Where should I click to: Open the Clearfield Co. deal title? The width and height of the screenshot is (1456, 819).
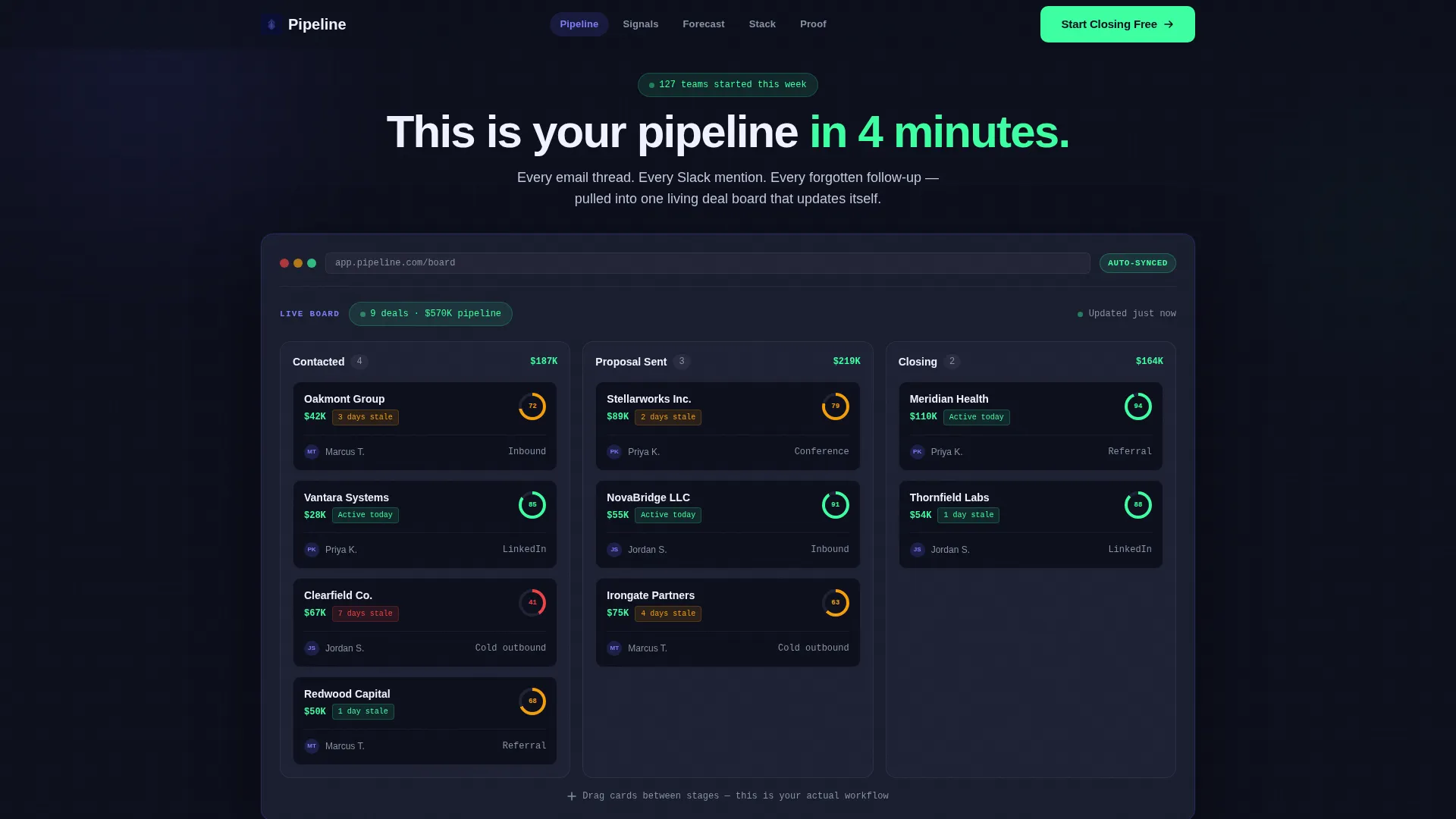338,595
